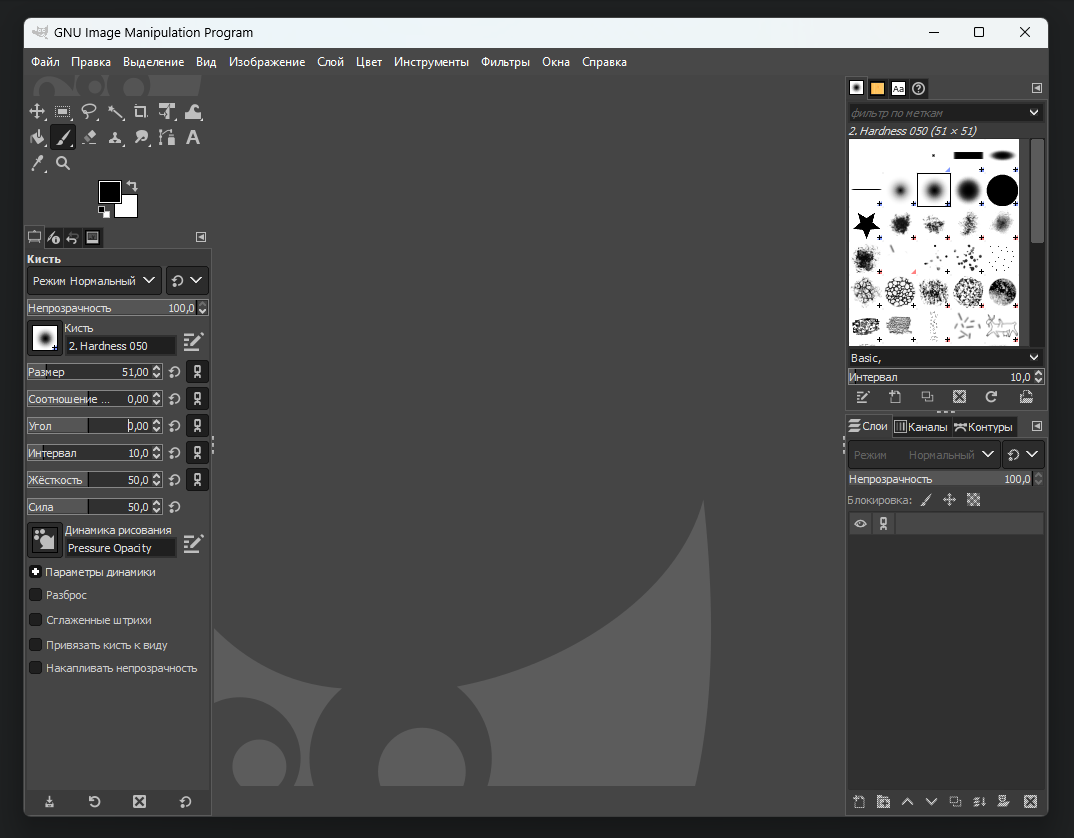Click the foreground color black swatch
The image size is (1074, 838).
(x=108, y=190)
